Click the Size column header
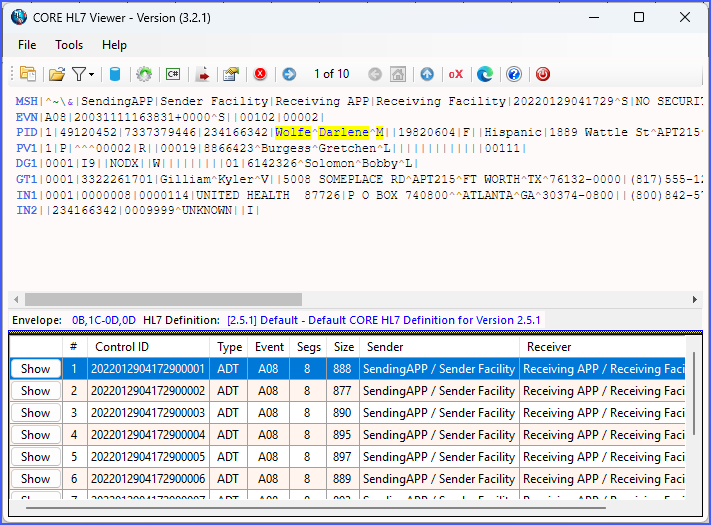Image resolution: width=711 pixels, height=525 pixels. [x=343, y=347]
